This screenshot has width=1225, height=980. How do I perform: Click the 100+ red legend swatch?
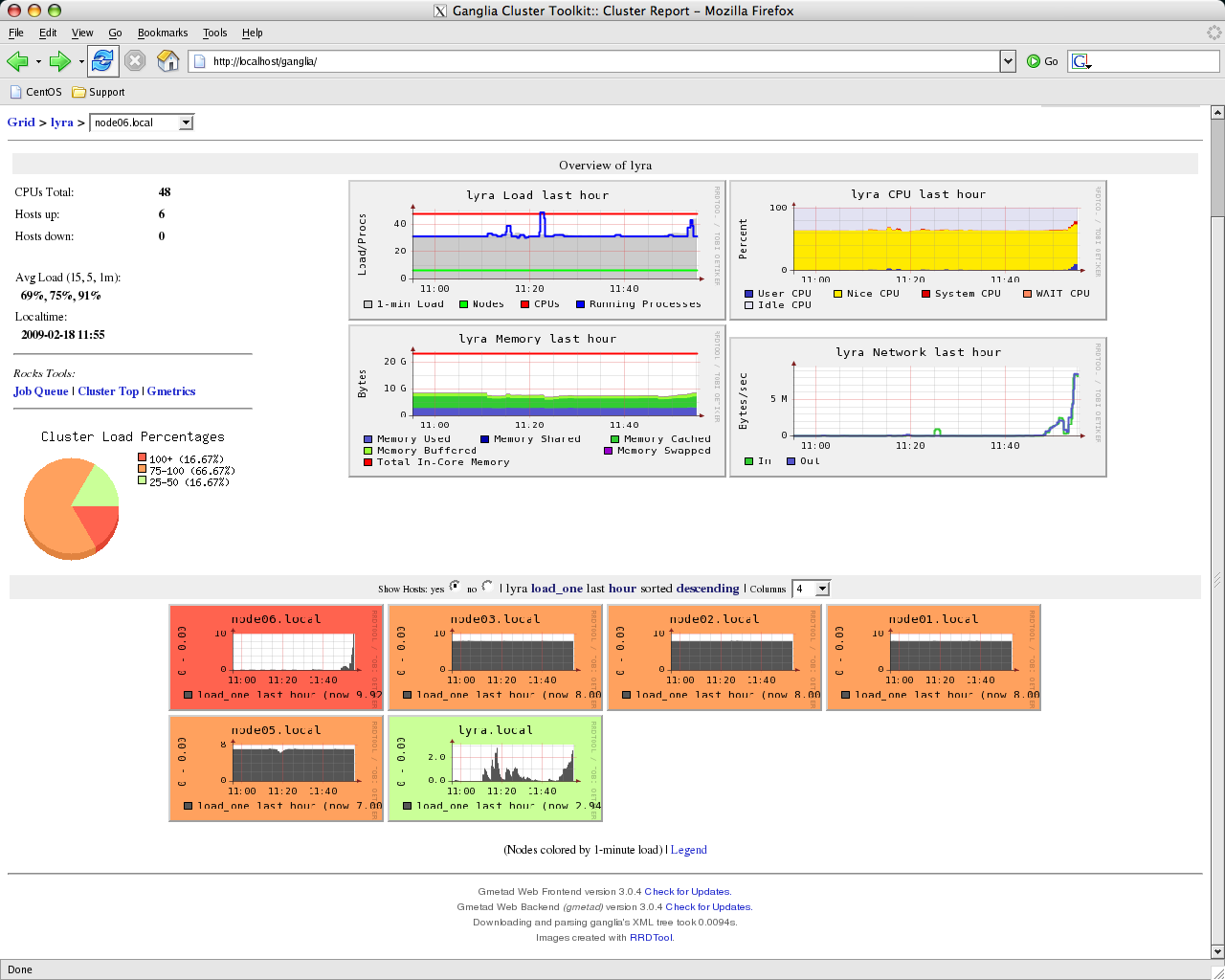(x=142, y=458)
